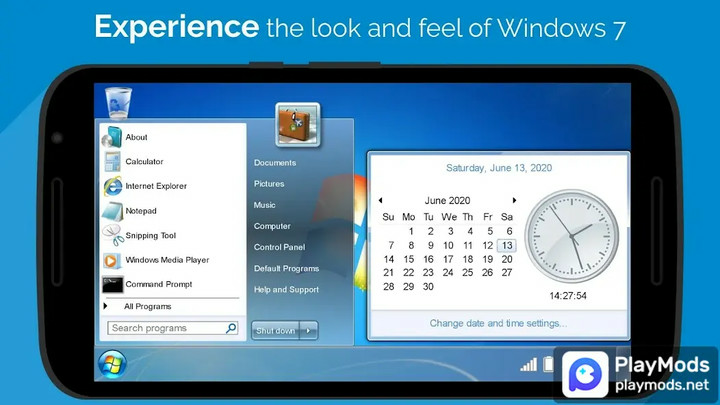This screenshot has height=405, width=720.
Task: Click the signal strength tray icon
Action: pos(529,365)
